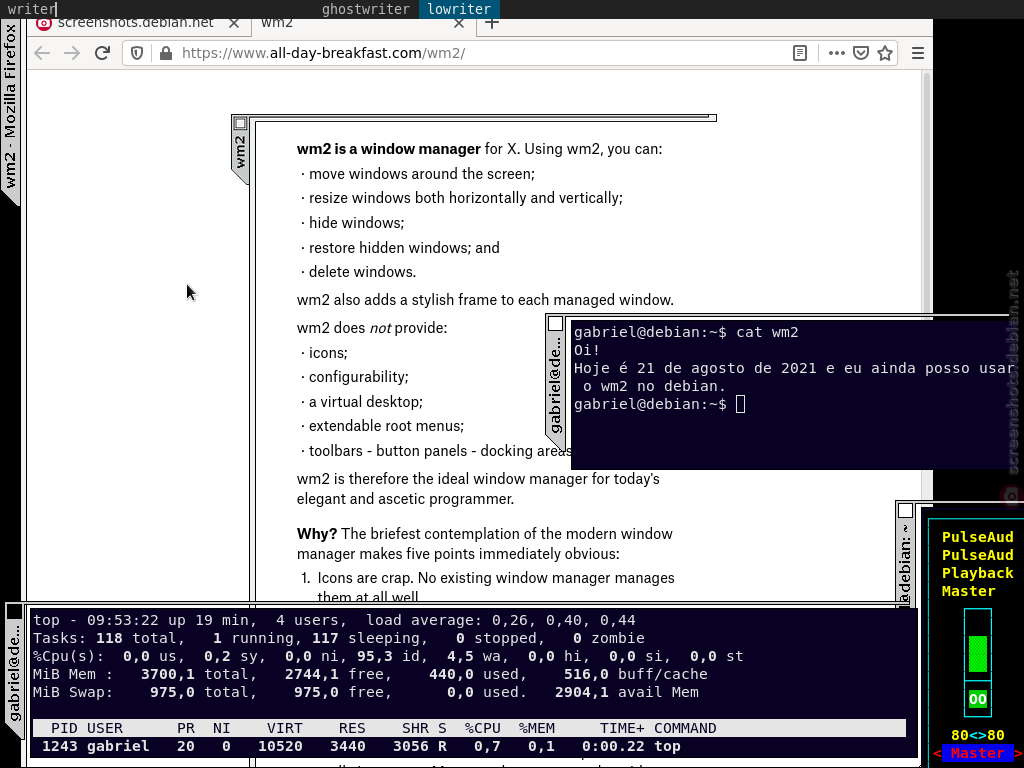Go forward in Firefox history
Viewport: 1024px width, 768px height.
click(x=72, y=53)
